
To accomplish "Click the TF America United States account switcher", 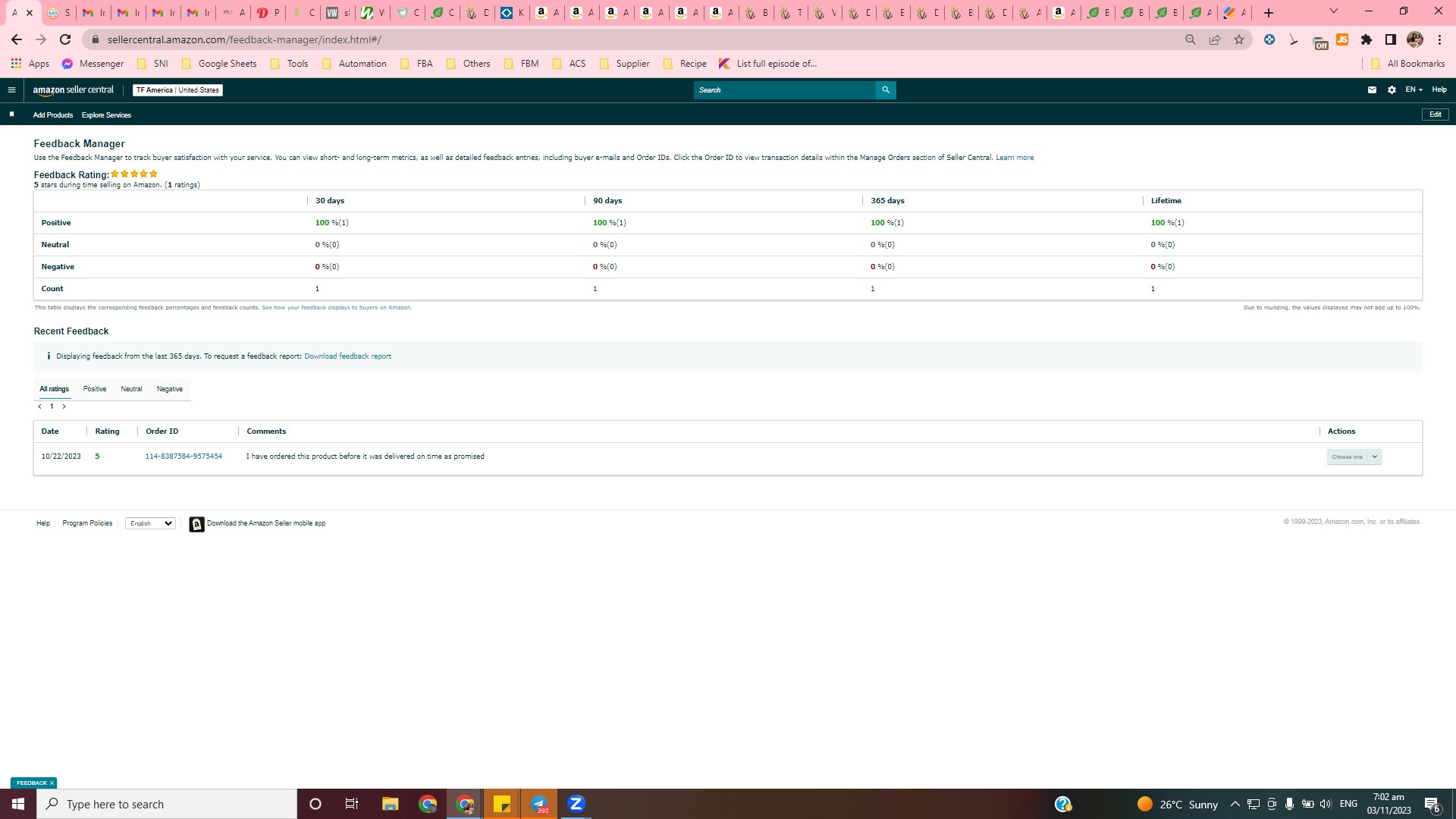I will coord(177,90).
